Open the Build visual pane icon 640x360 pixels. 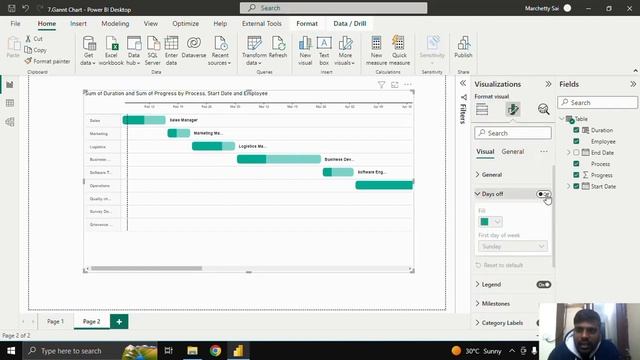coord(482,109)
